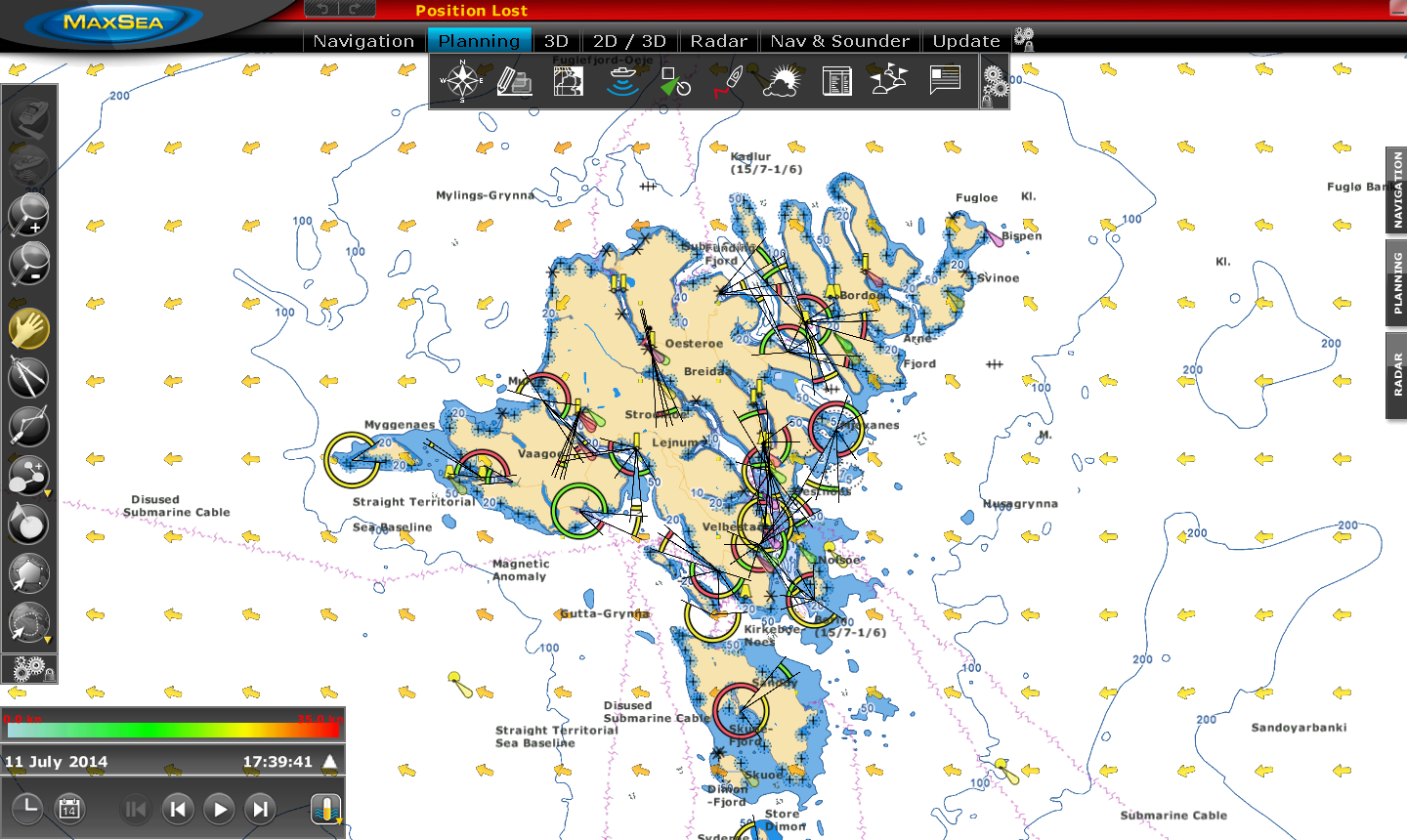Play the tidal animation
The width and height of the screenshot is (1407, 840).
[x=220, y=809]
